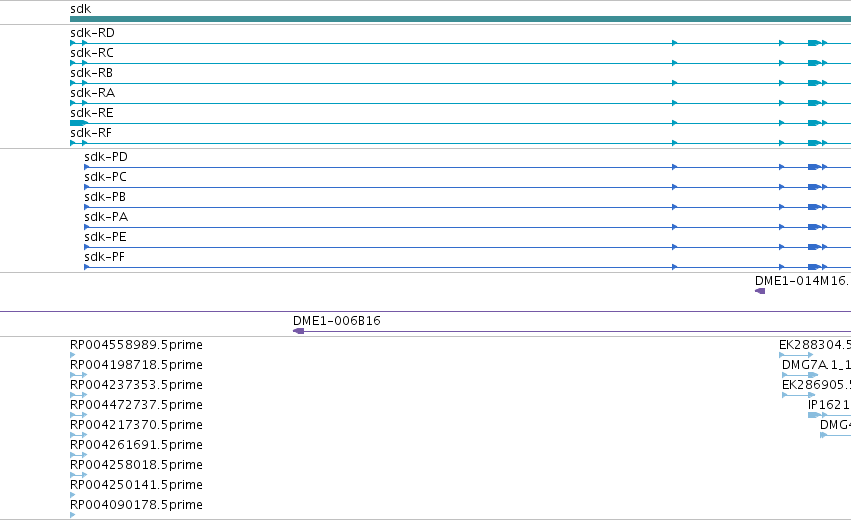Select RP004472737.5prime EST label
Screen dimensions: 851x520
coord(136,405)
